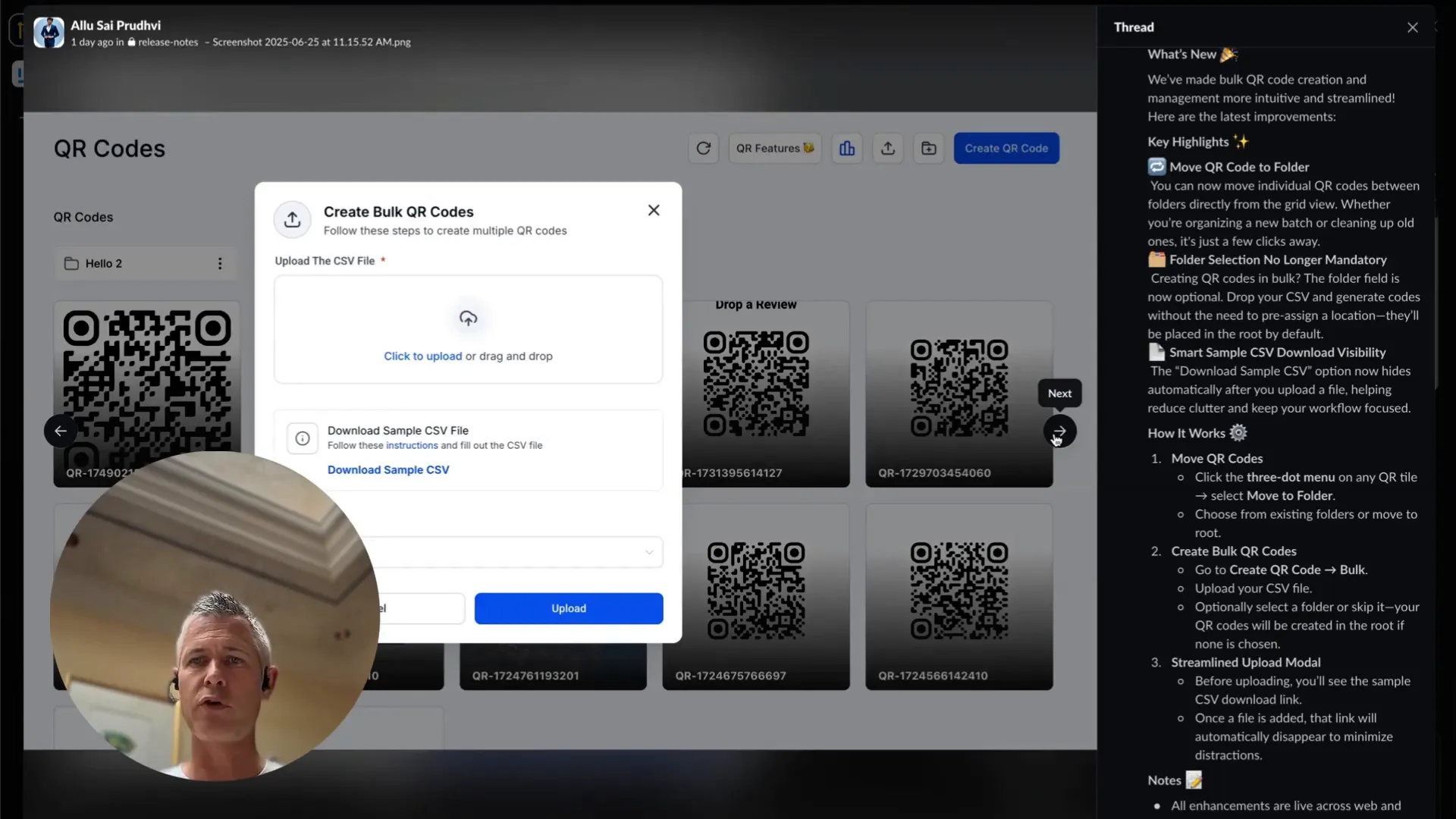Click 'Move QR Code to Folder' heading
1456x819 pixels.
[1238, 167]
